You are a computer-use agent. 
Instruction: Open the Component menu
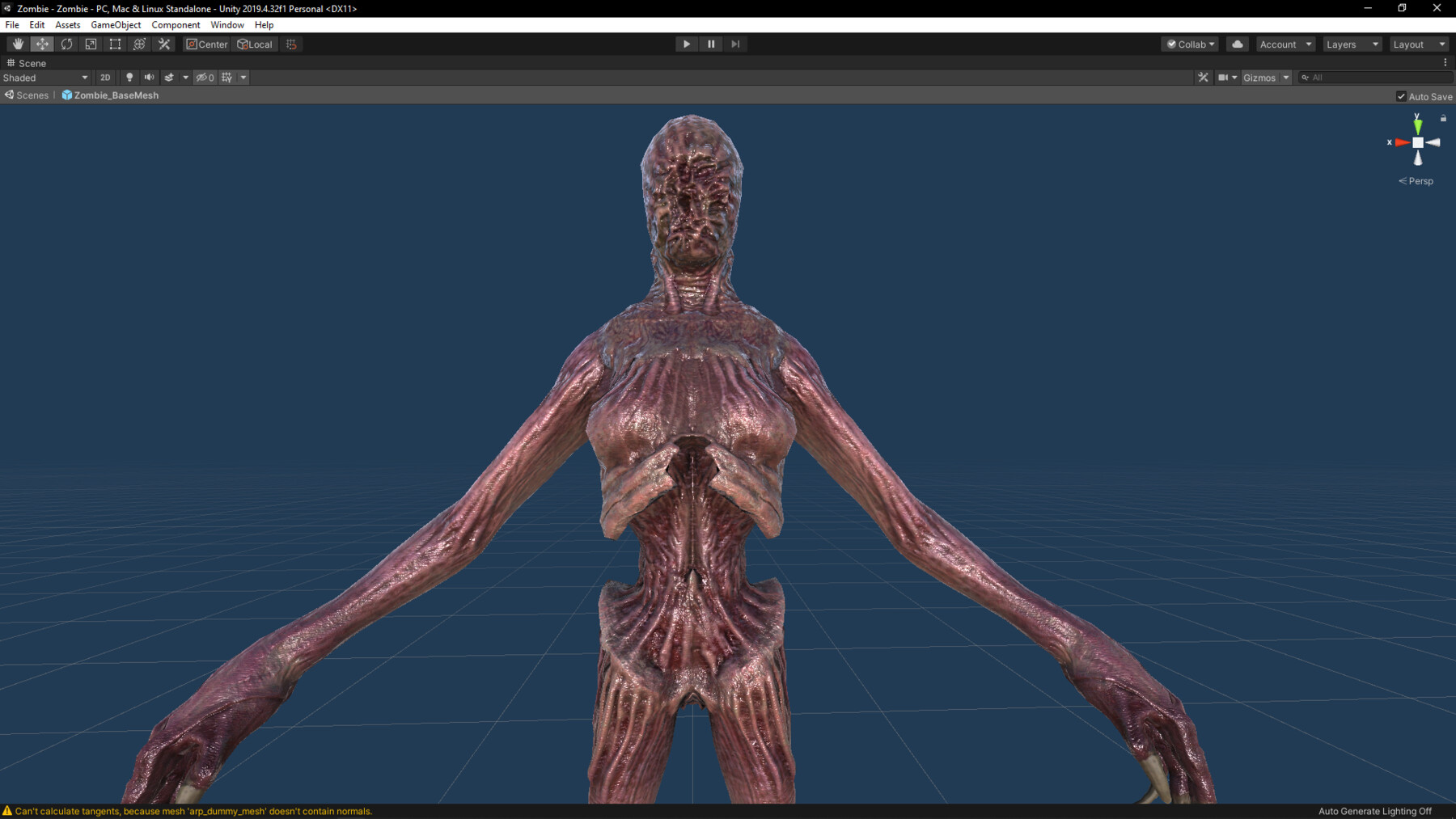[176, 24]
